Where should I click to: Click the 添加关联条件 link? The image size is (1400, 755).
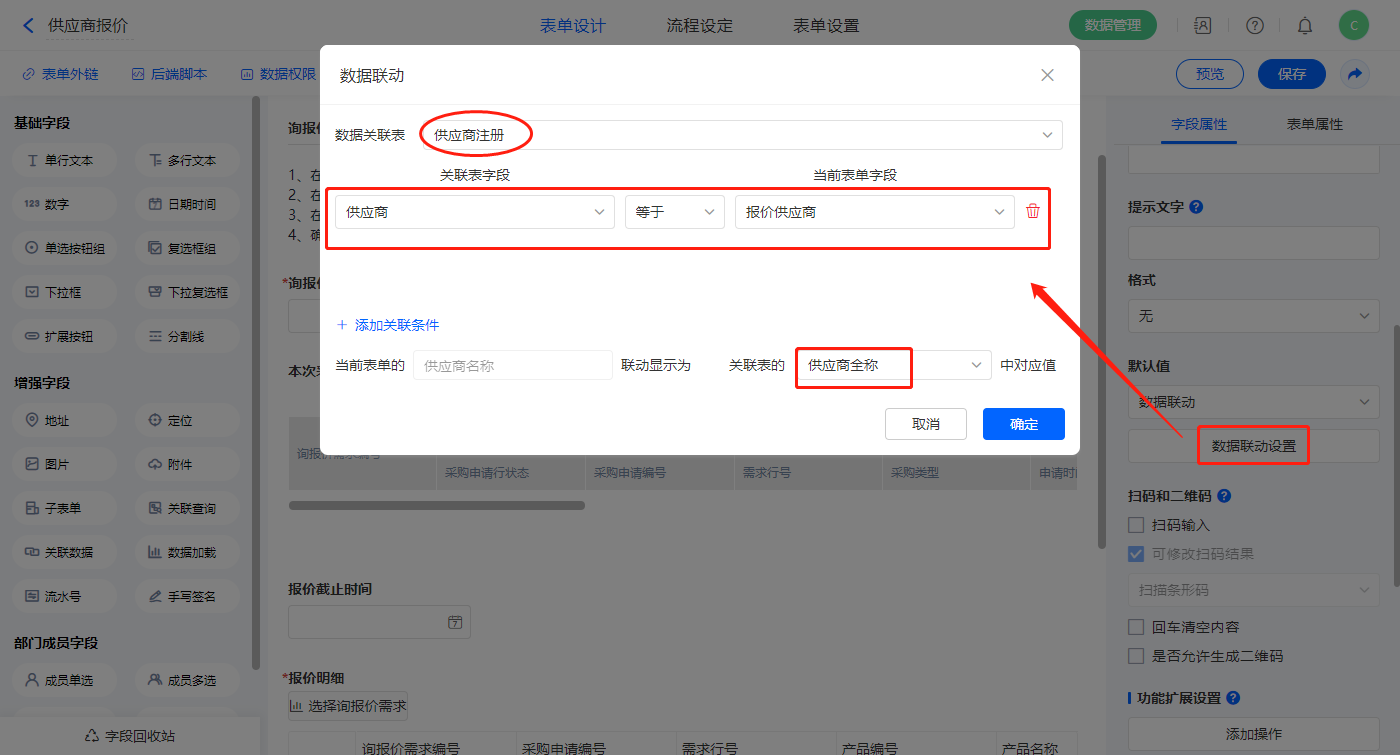click(388, 325)
